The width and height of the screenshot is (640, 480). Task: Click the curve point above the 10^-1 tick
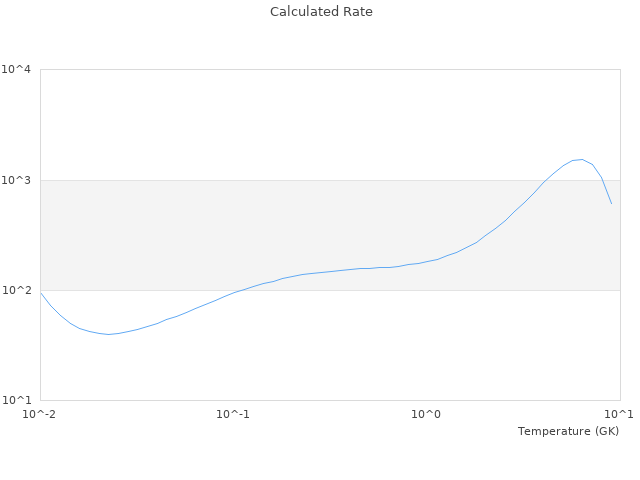233,293
